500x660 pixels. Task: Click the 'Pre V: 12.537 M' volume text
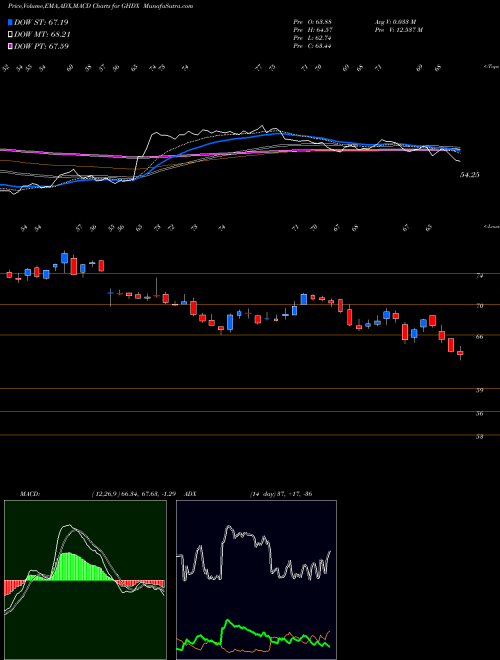click(x=401, y=30)
